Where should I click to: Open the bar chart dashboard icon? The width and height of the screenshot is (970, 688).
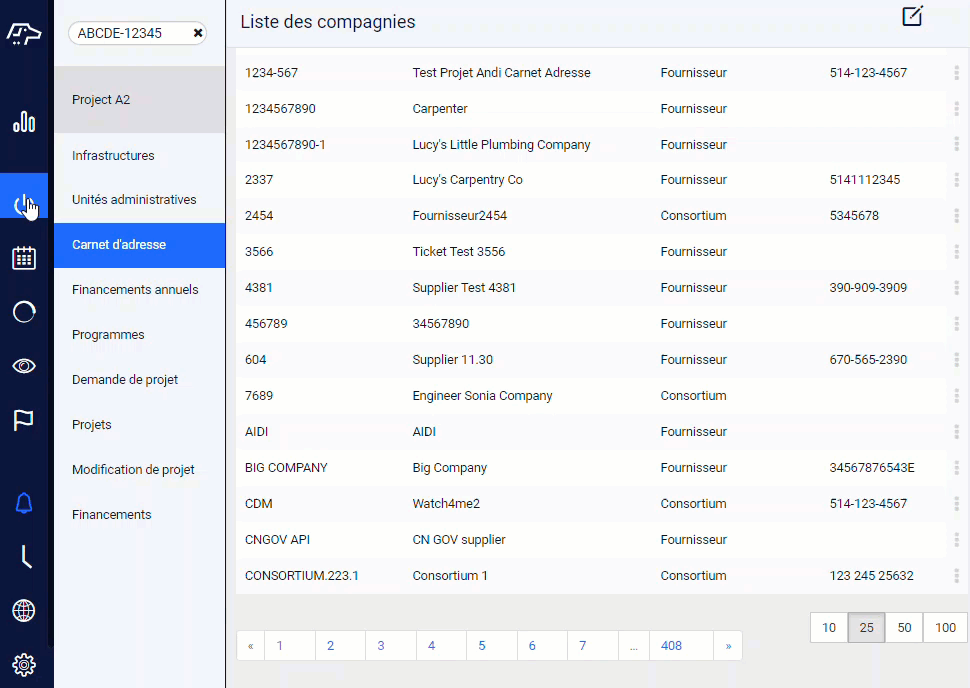pyautogui.click(x=24, y=122)
